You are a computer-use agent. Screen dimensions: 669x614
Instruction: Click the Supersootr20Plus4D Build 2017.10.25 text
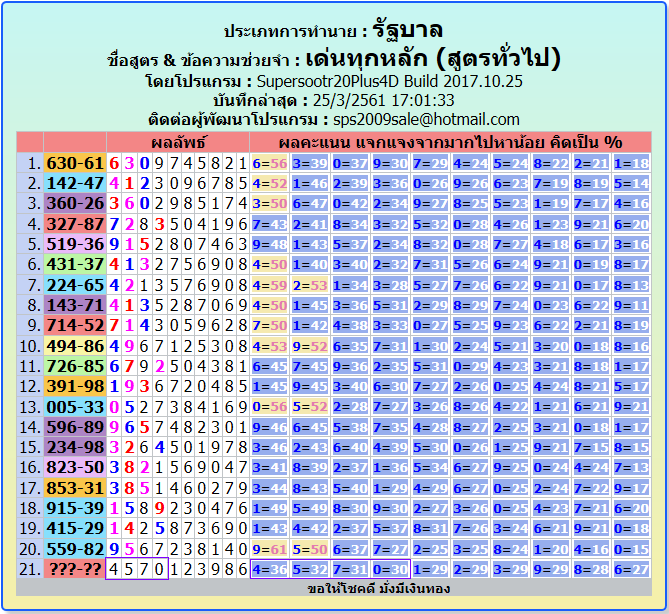point(390,81)
